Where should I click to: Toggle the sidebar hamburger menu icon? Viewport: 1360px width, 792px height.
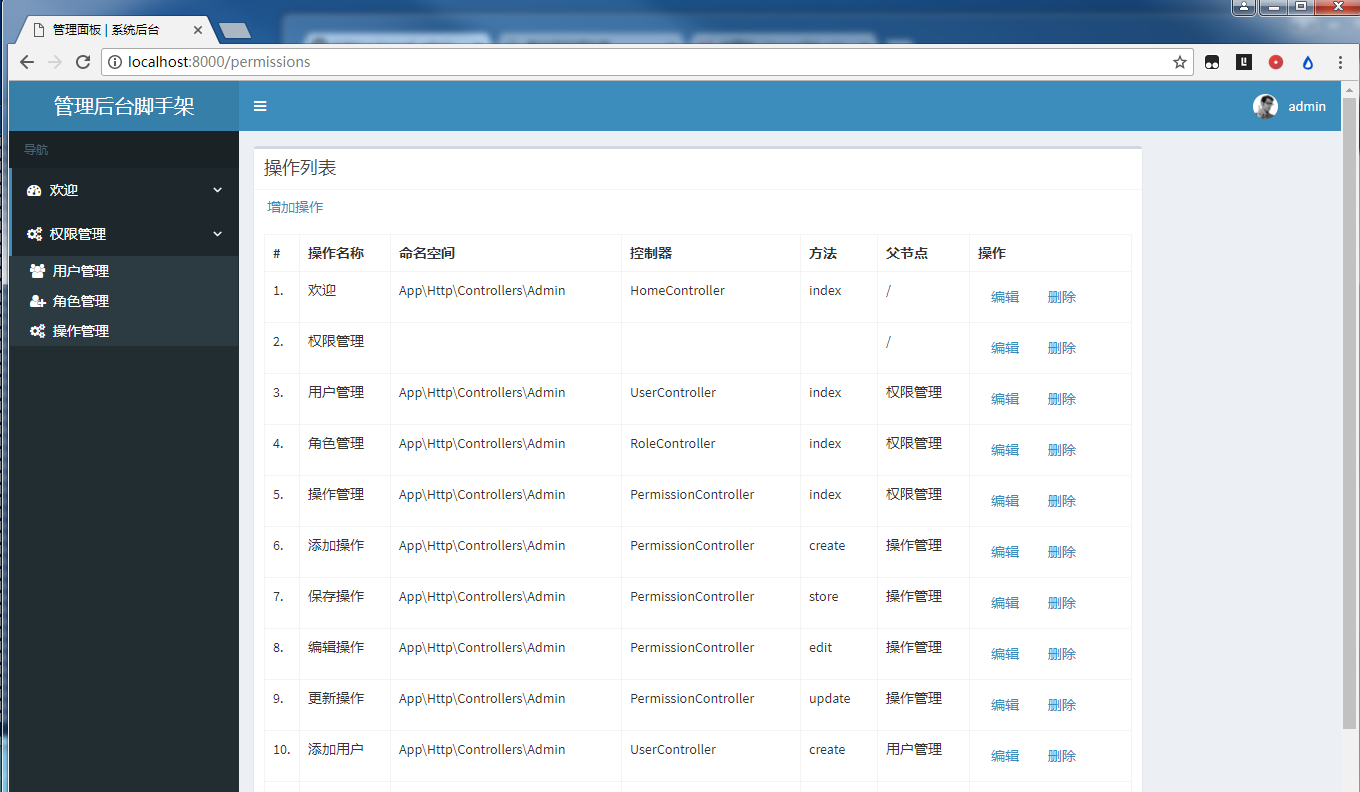260,106
